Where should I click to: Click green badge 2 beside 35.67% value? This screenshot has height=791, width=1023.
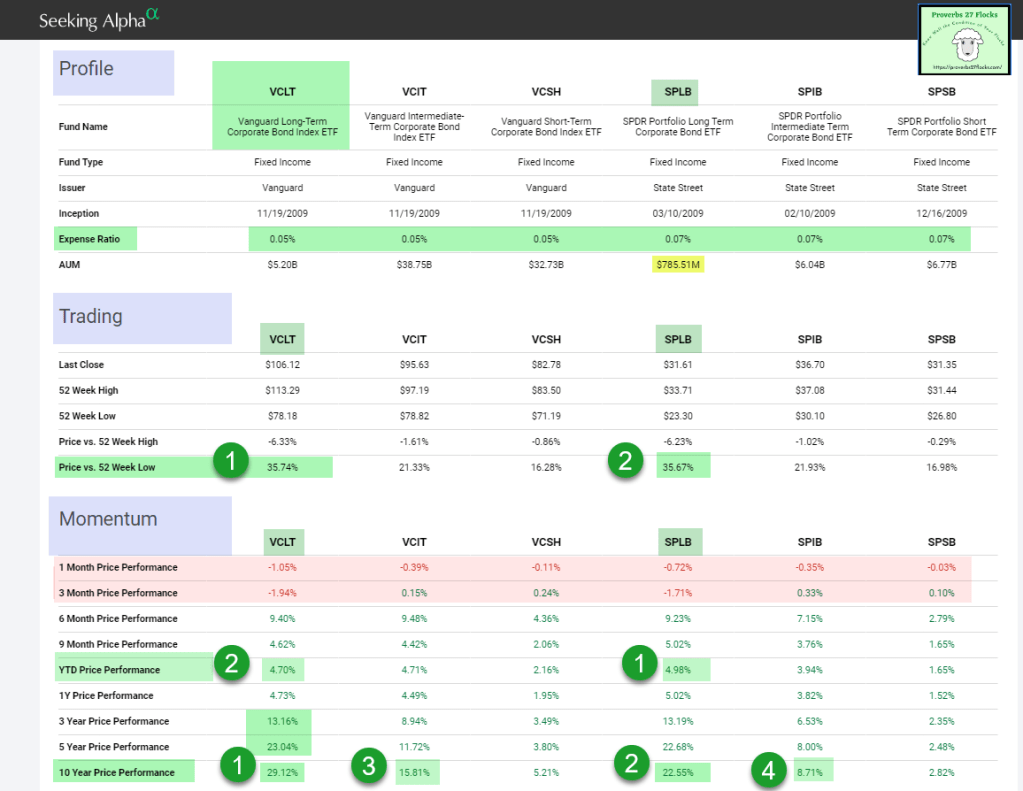click(625, 462)
